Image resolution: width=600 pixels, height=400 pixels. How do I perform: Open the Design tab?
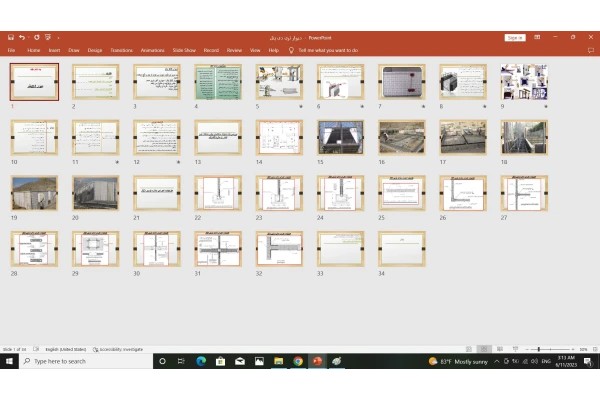(x=95, y=50)
